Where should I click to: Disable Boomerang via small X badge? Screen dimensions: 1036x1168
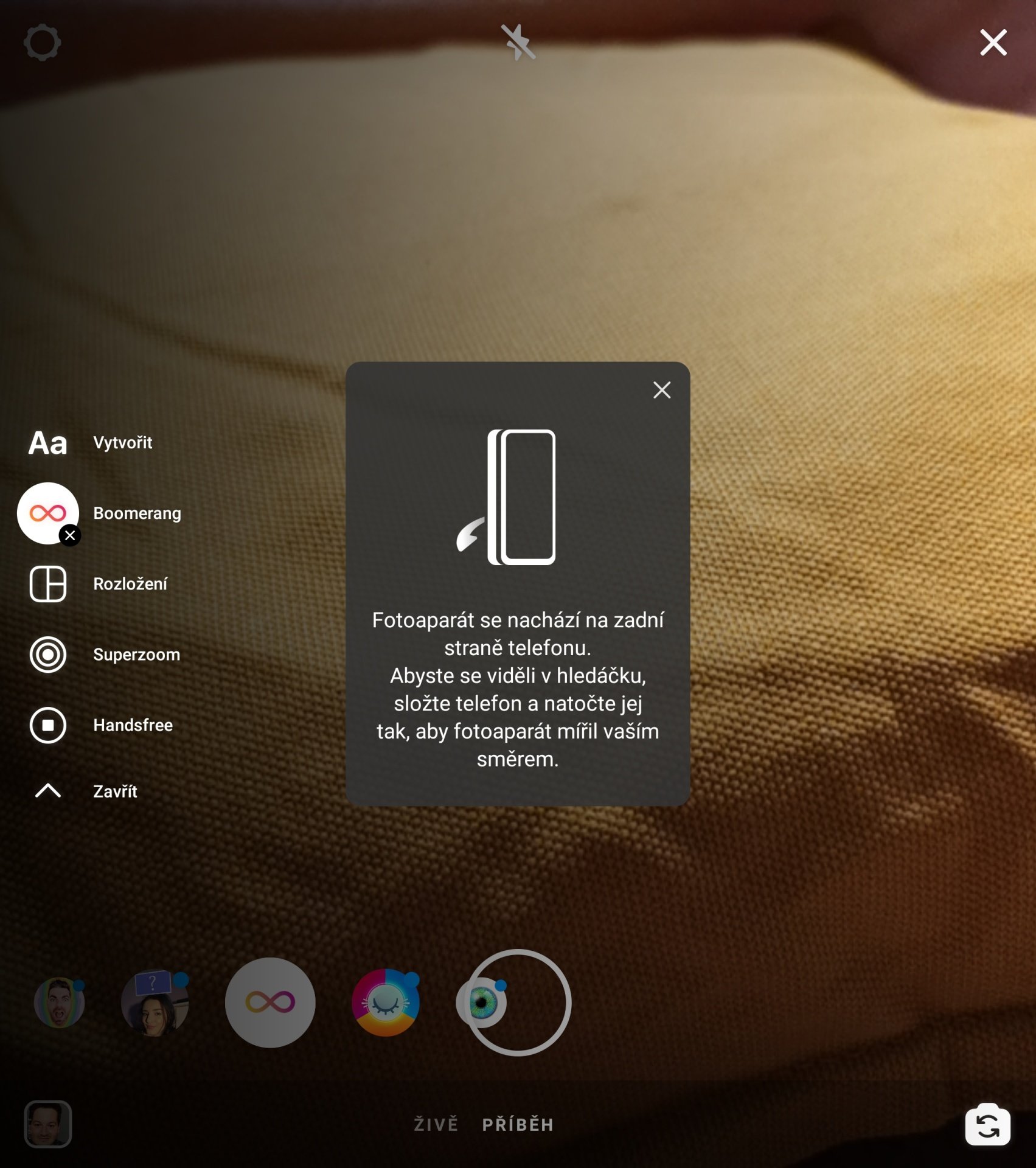point(70,535)
